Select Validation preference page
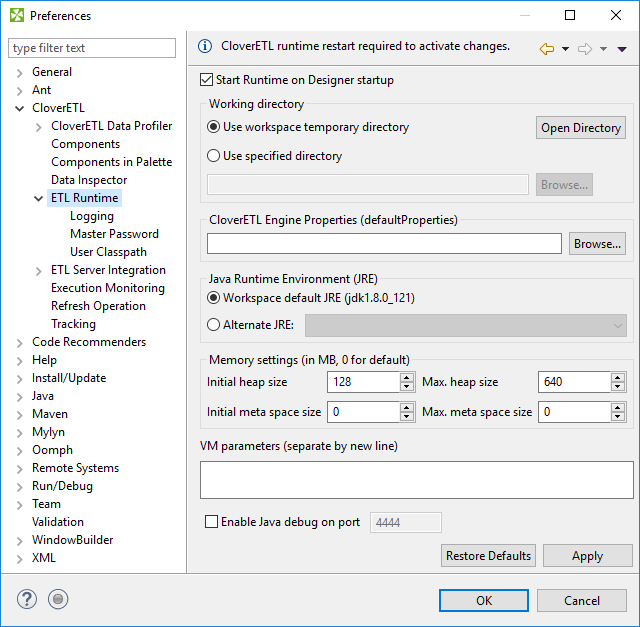This screenshot has width=640, height=627. [x=58, y=522]
